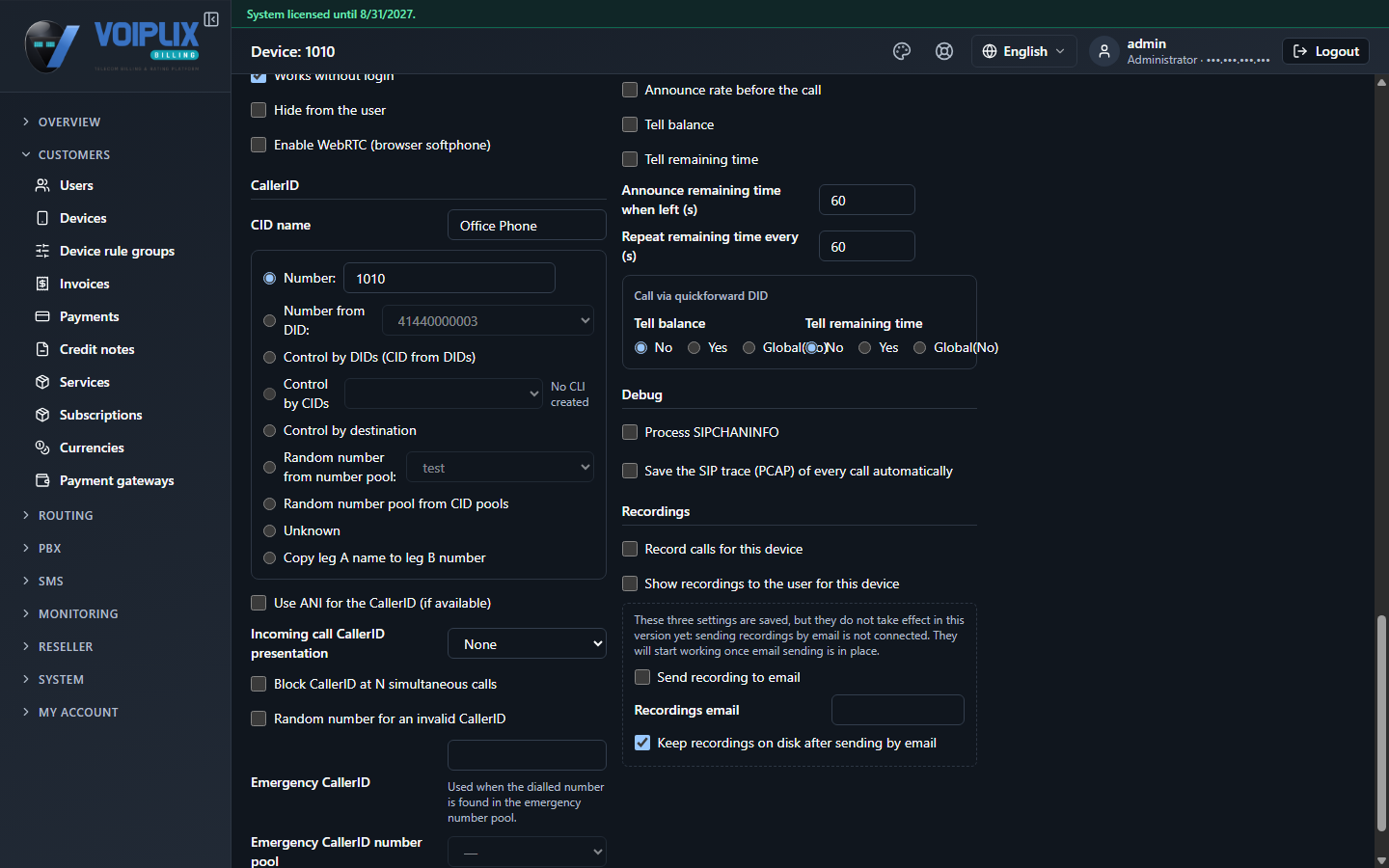Select the Unknown CallerID radio option
1389x868 pixels.
point(270,530)
